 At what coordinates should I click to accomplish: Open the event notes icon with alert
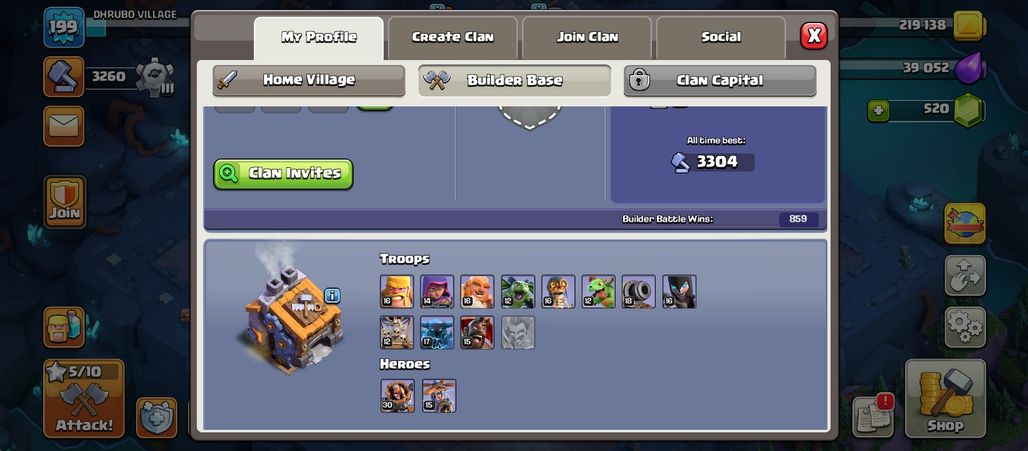(x=873, y=415)
